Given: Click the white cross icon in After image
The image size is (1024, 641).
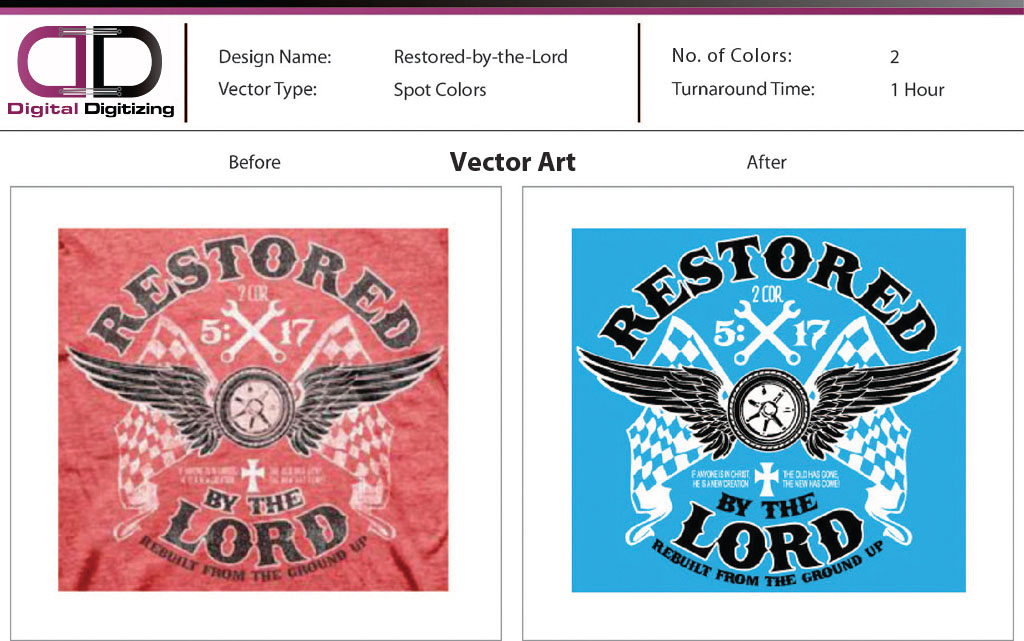Looking at the screenshot, I should pos(765,478).
